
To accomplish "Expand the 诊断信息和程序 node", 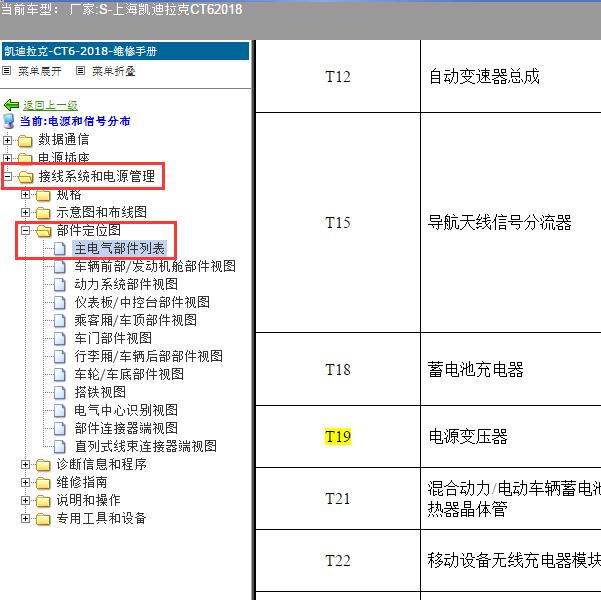I will [x=25, y=465].
